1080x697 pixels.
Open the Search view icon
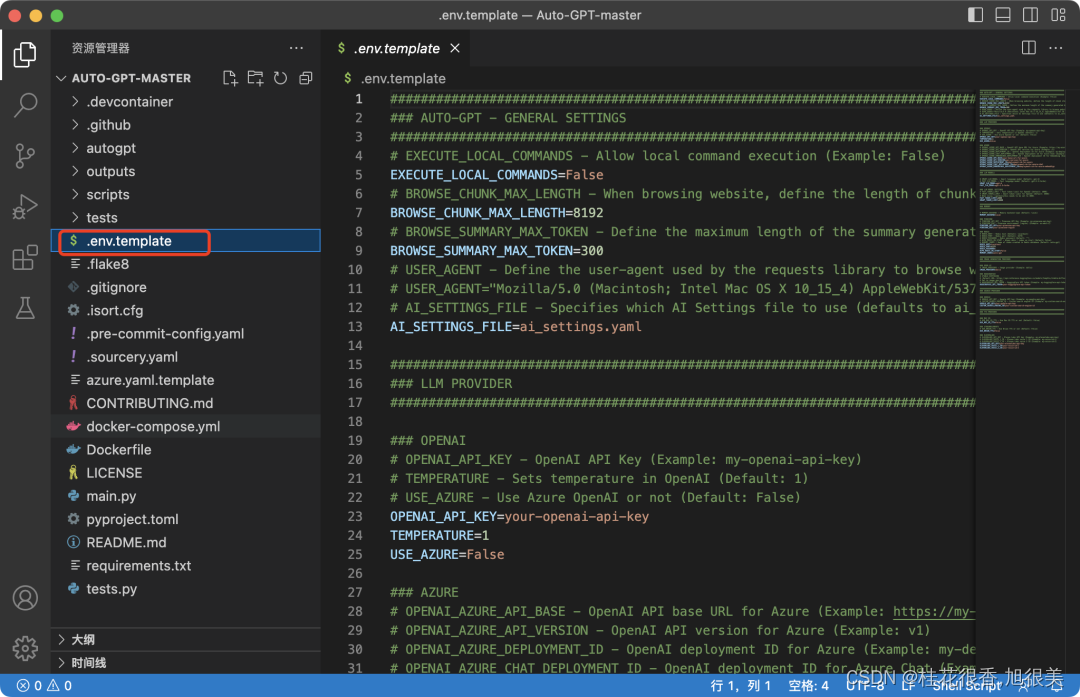click(25, 105)
